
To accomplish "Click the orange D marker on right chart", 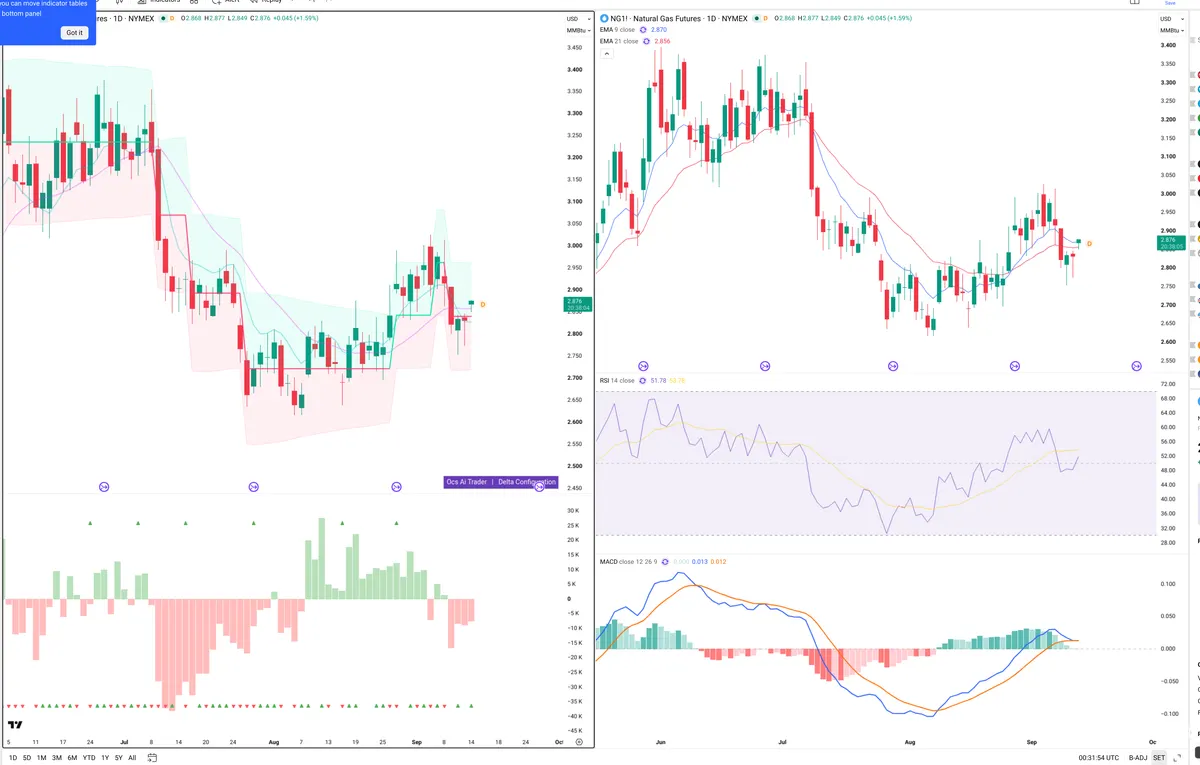I will (1089, 244).
